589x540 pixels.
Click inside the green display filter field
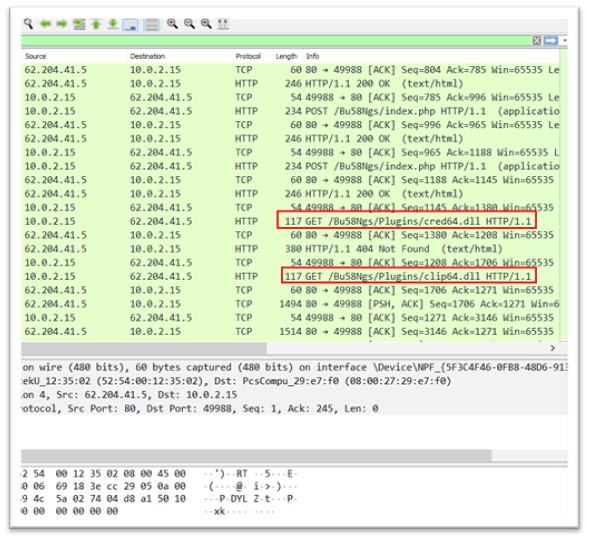tap(276, 40)
